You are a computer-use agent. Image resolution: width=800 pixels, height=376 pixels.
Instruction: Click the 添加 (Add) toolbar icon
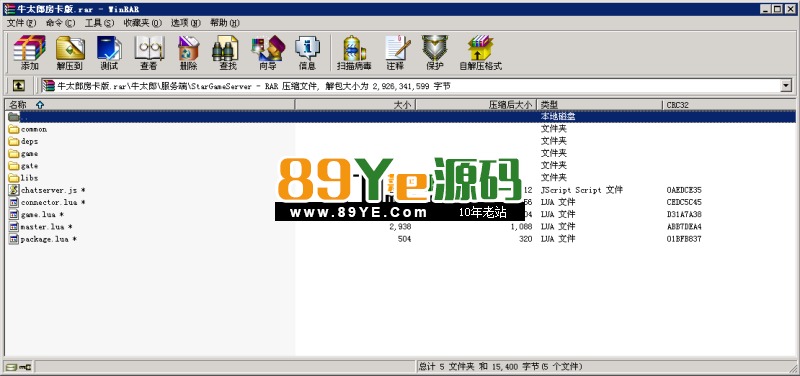29,53
